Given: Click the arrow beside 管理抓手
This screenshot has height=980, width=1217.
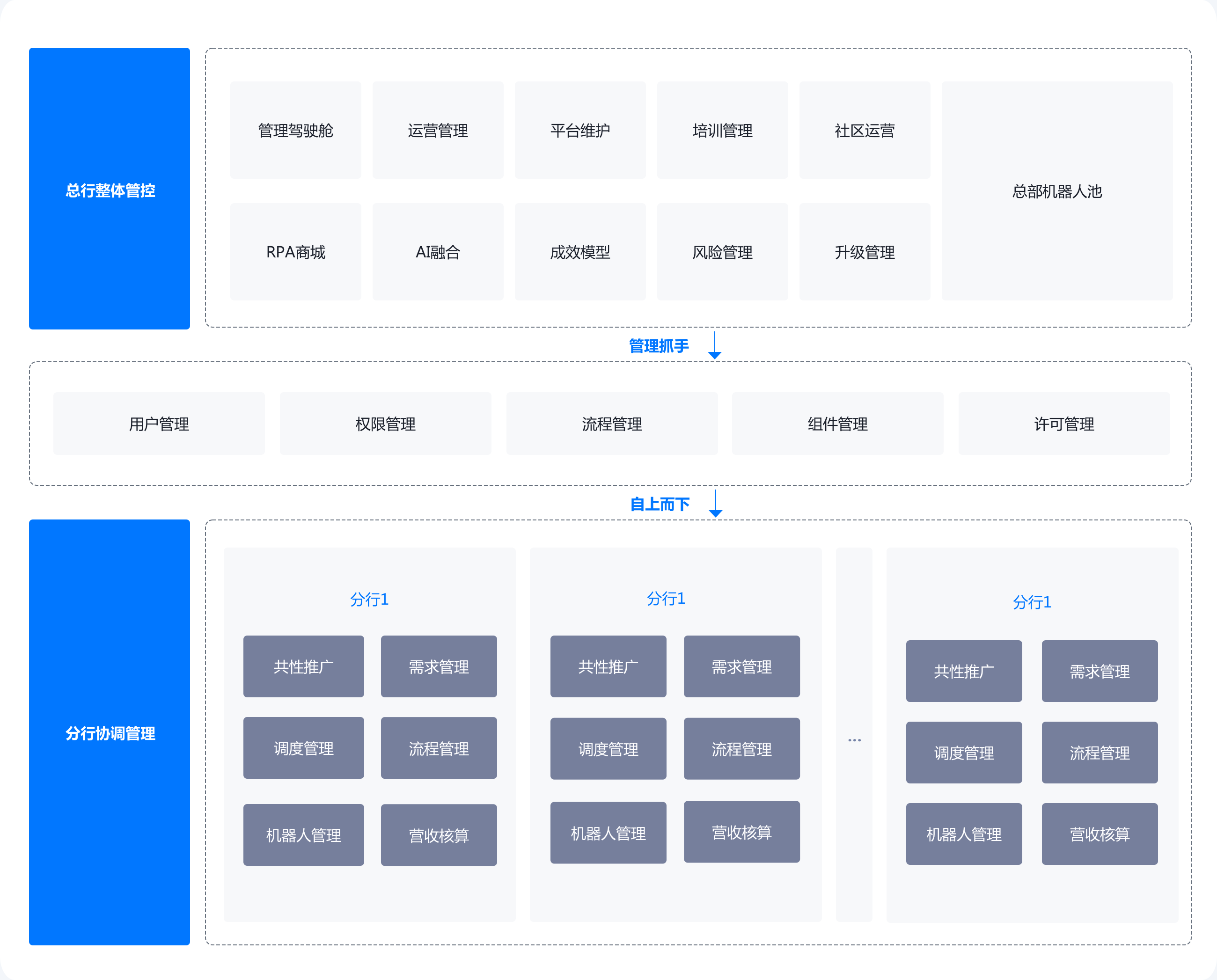Looking at the screenshot, I should 715,345.
